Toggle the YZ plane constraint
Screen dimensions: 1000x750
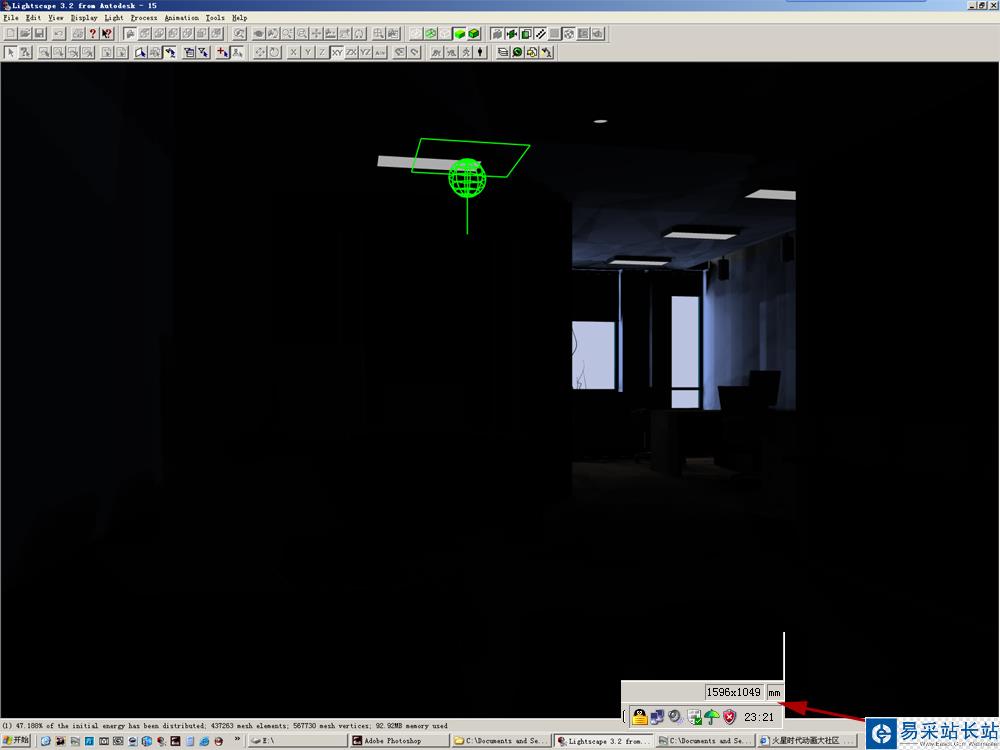365,52
